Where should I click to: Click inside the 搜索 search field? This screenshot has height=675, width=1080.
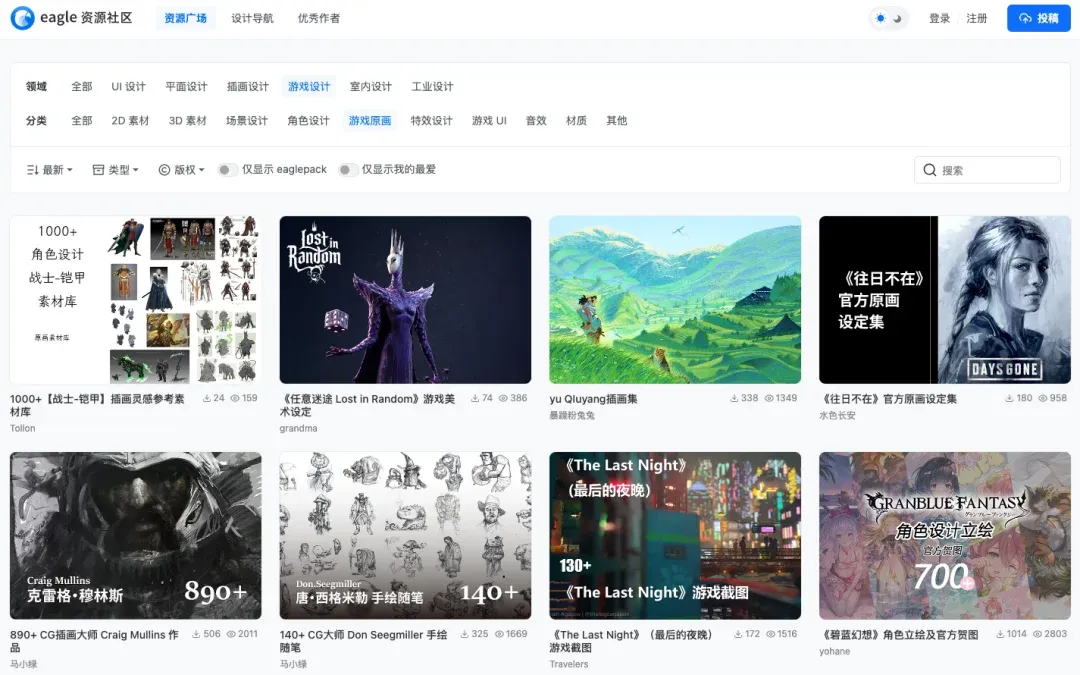[987, 170]
